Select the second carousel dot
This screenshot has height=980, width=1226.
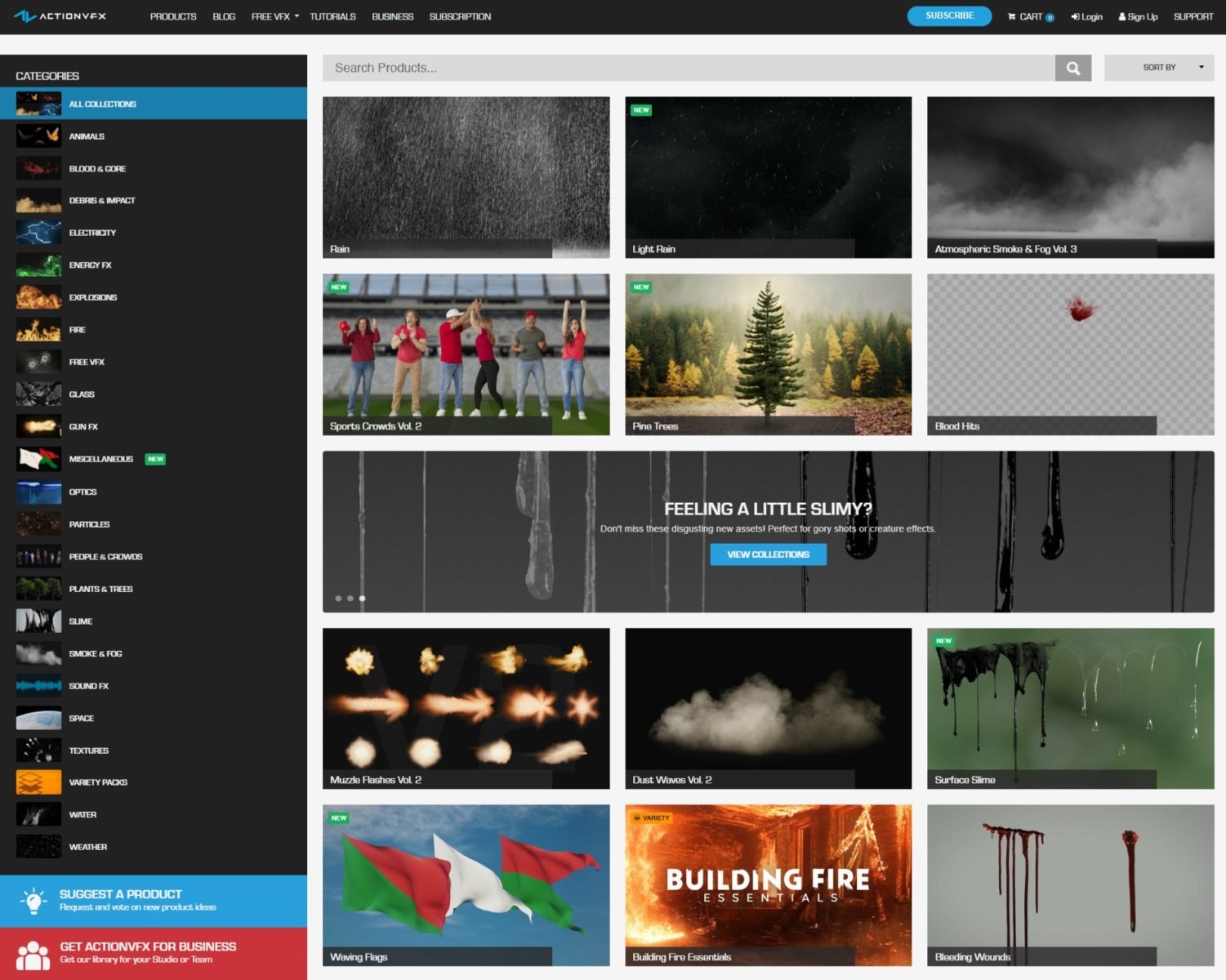pyautogui.click(x=350, y=598)
